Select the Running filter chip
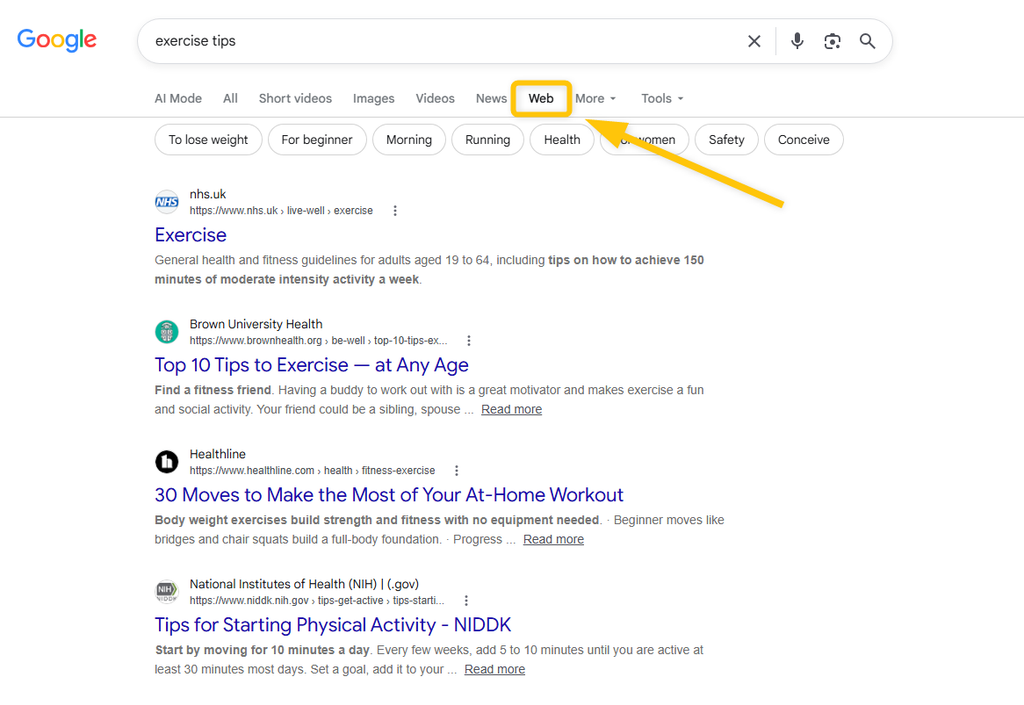 tap(487, 140)
